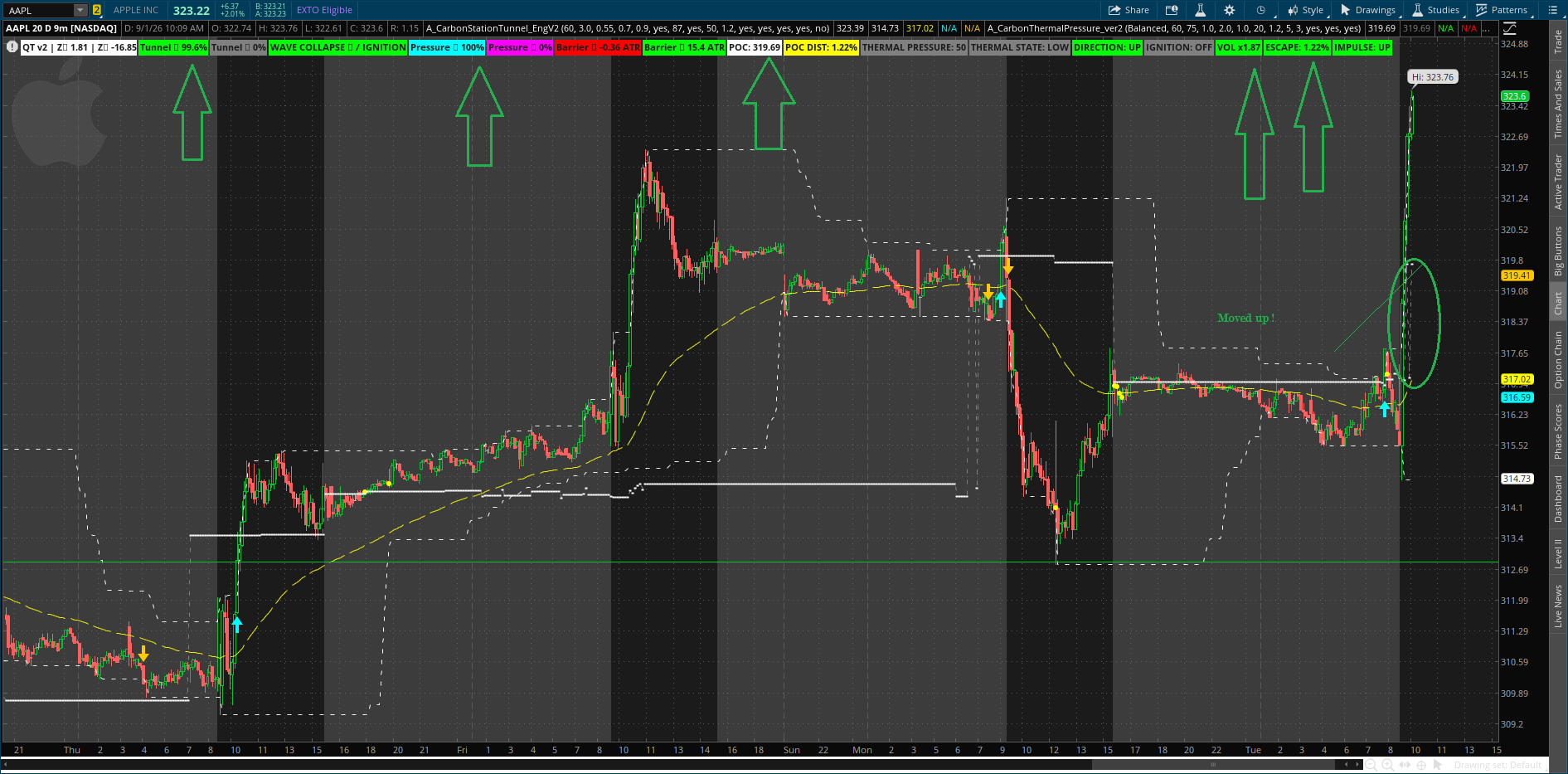Click the POC DIST: 1.22% label
This screenshot has width=1568, height=774.
click(x=821, y=47)
